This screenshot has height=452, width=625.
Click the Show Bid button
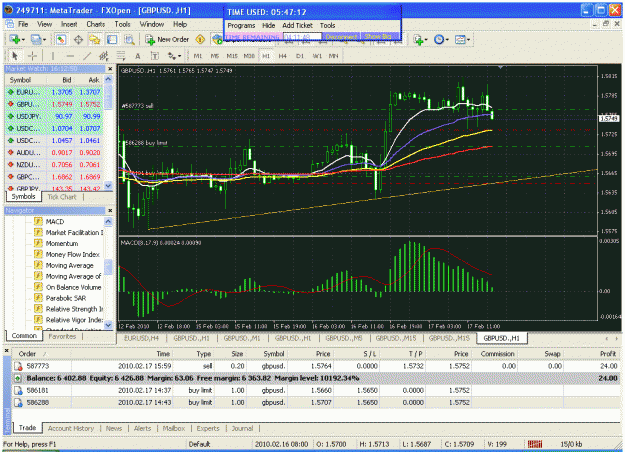click(377, 37)
